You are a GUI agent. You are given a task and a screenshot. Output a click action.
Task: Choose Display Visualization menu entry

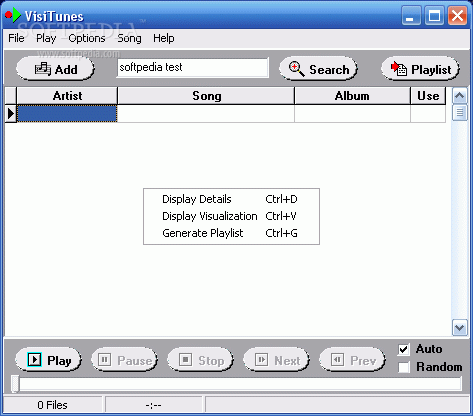[x=231, y=216]
